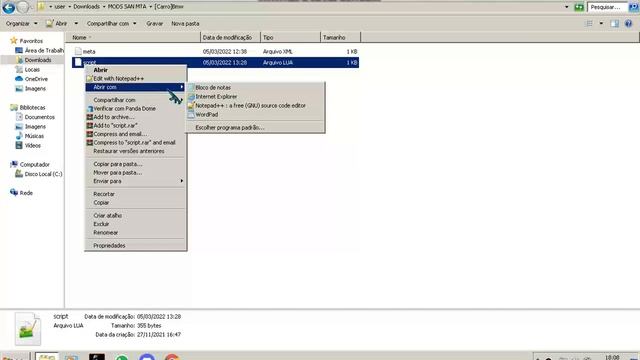The width and height of the screenshot is (640, 360).
Task: Open with Notepad++ source code editor
Action: pos(250,105)
